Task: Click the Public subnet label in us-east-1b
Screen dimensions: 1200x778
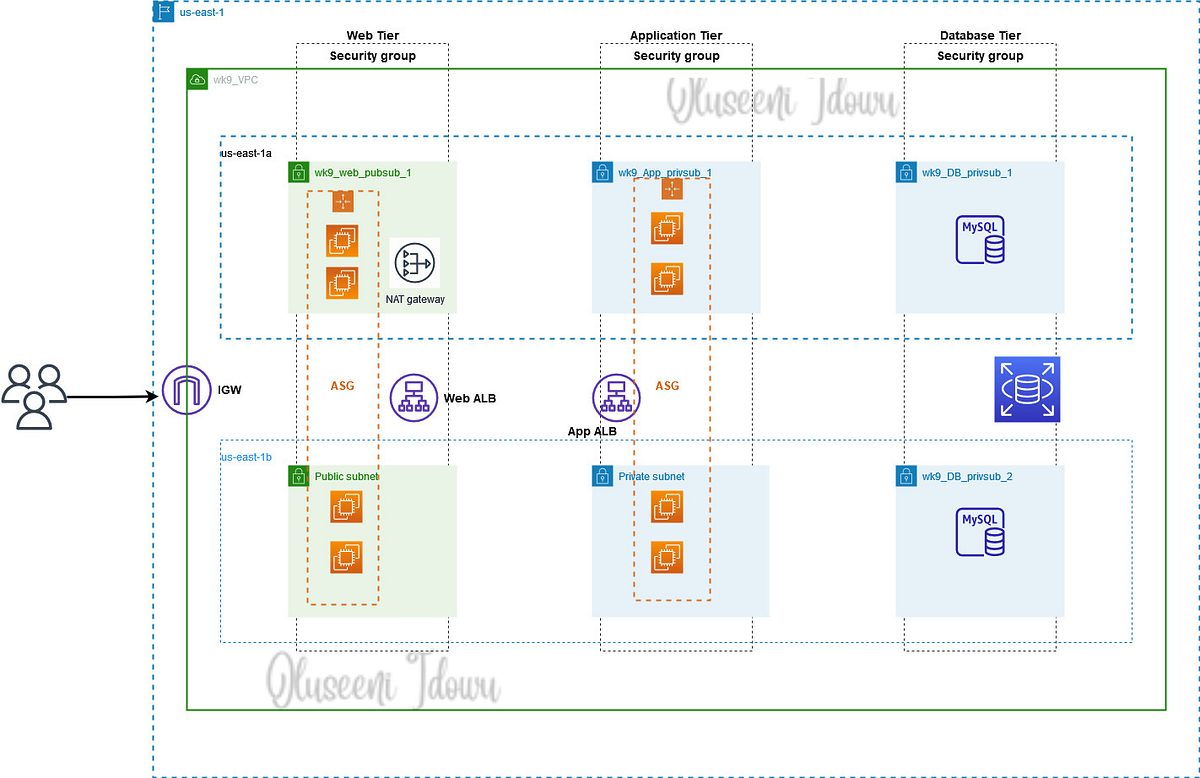Action: pos(345,476)
